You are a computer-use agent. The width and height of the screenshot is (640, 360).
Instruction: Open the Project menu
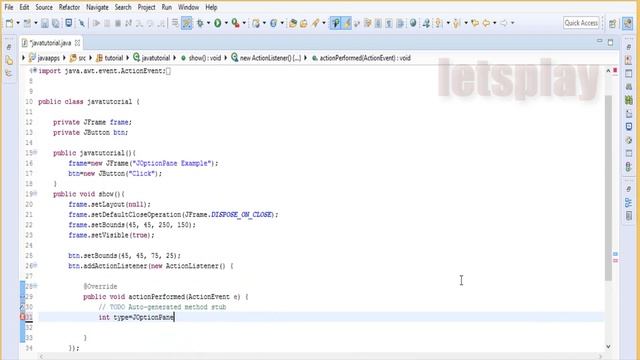pos(146,7)
